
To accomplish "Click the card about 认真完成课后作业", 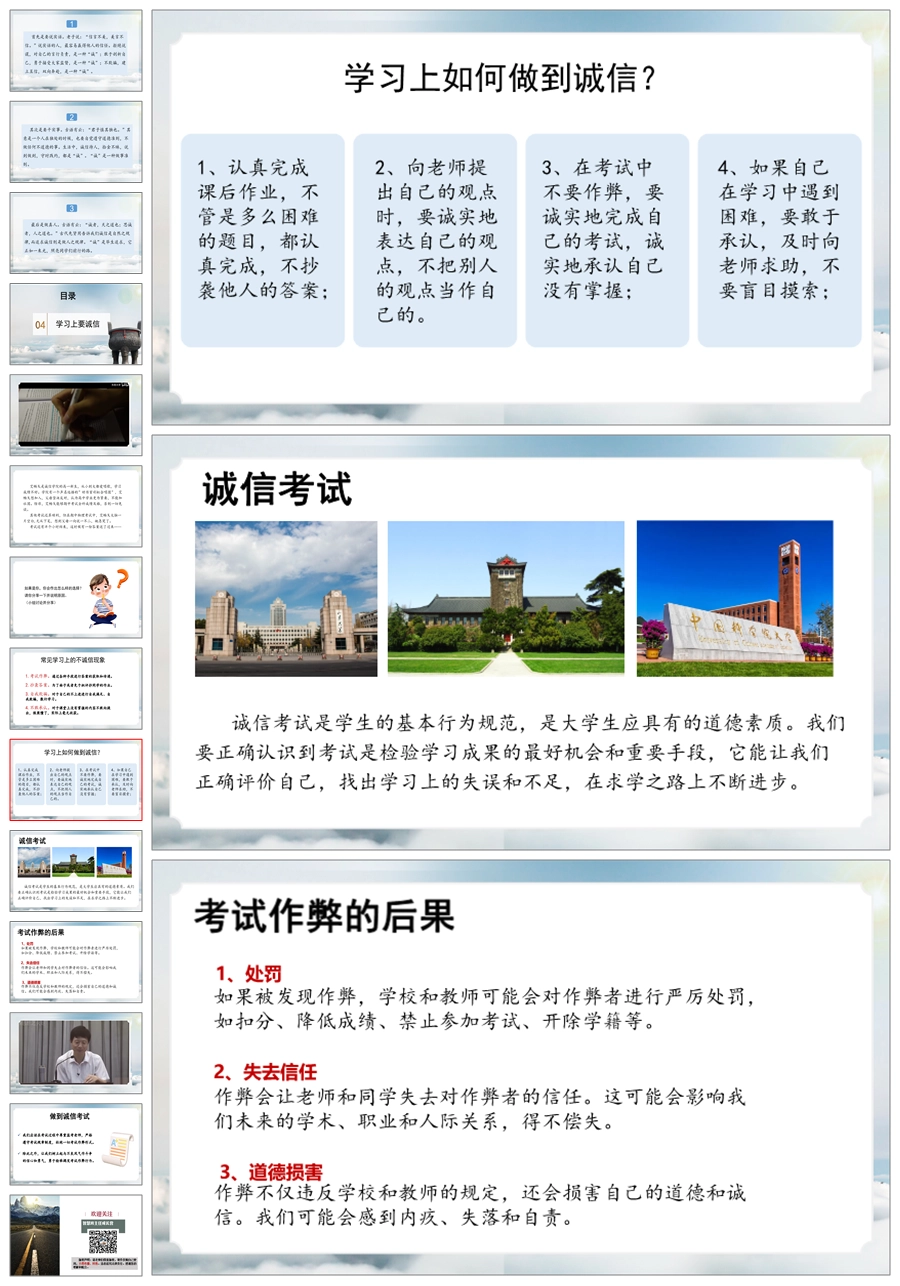I will (263, 240).
